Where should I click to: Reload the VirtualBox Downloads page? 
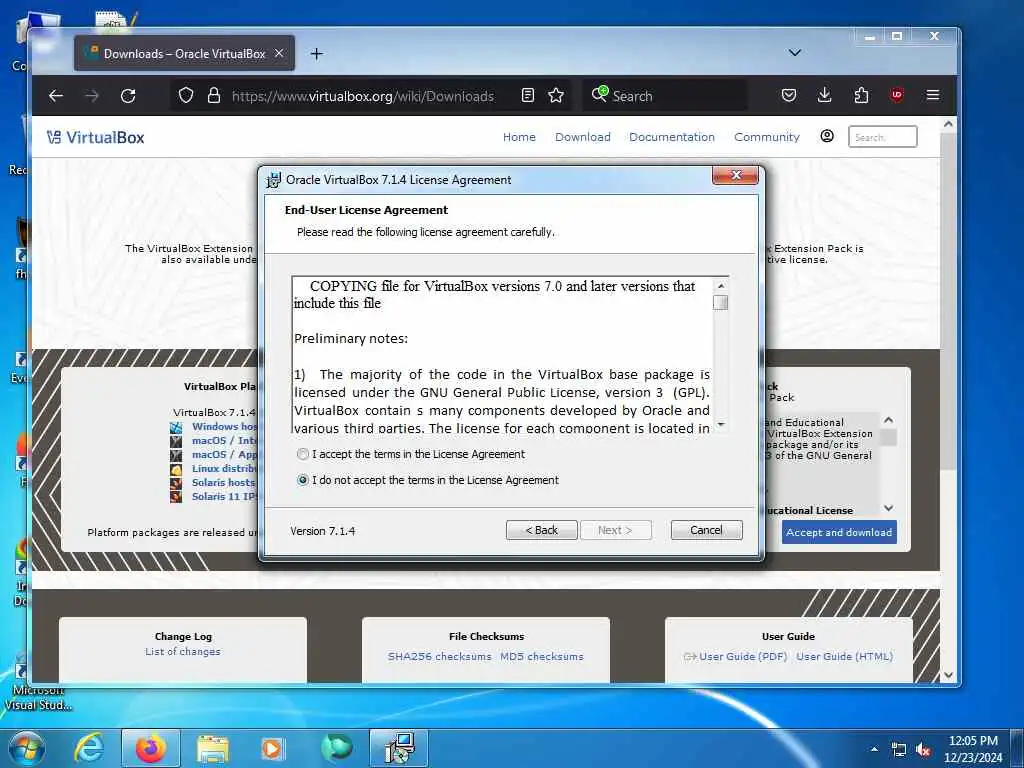(128, 96)
